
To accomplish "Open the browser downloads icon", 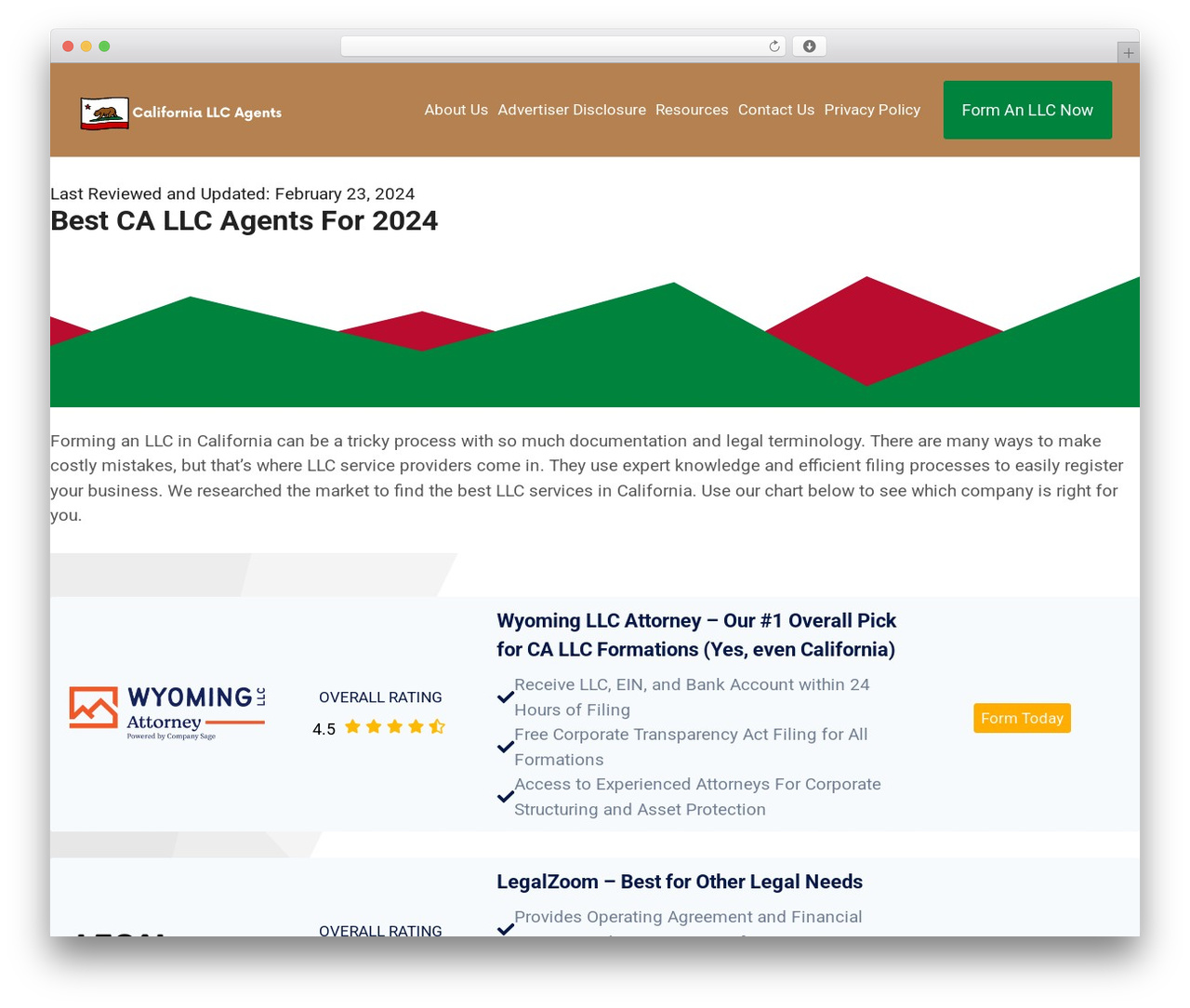I will coord(809,46).
